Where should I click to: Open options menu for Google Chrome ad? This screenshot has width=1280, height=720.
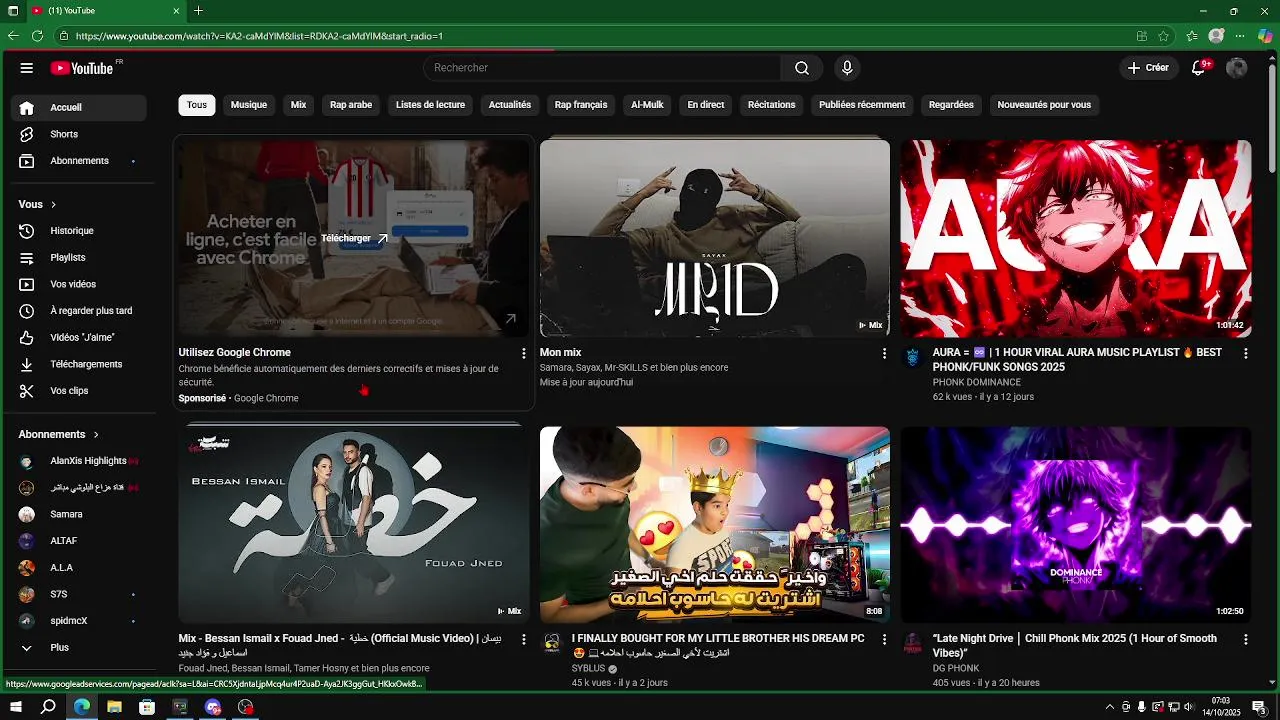(523, 354)
